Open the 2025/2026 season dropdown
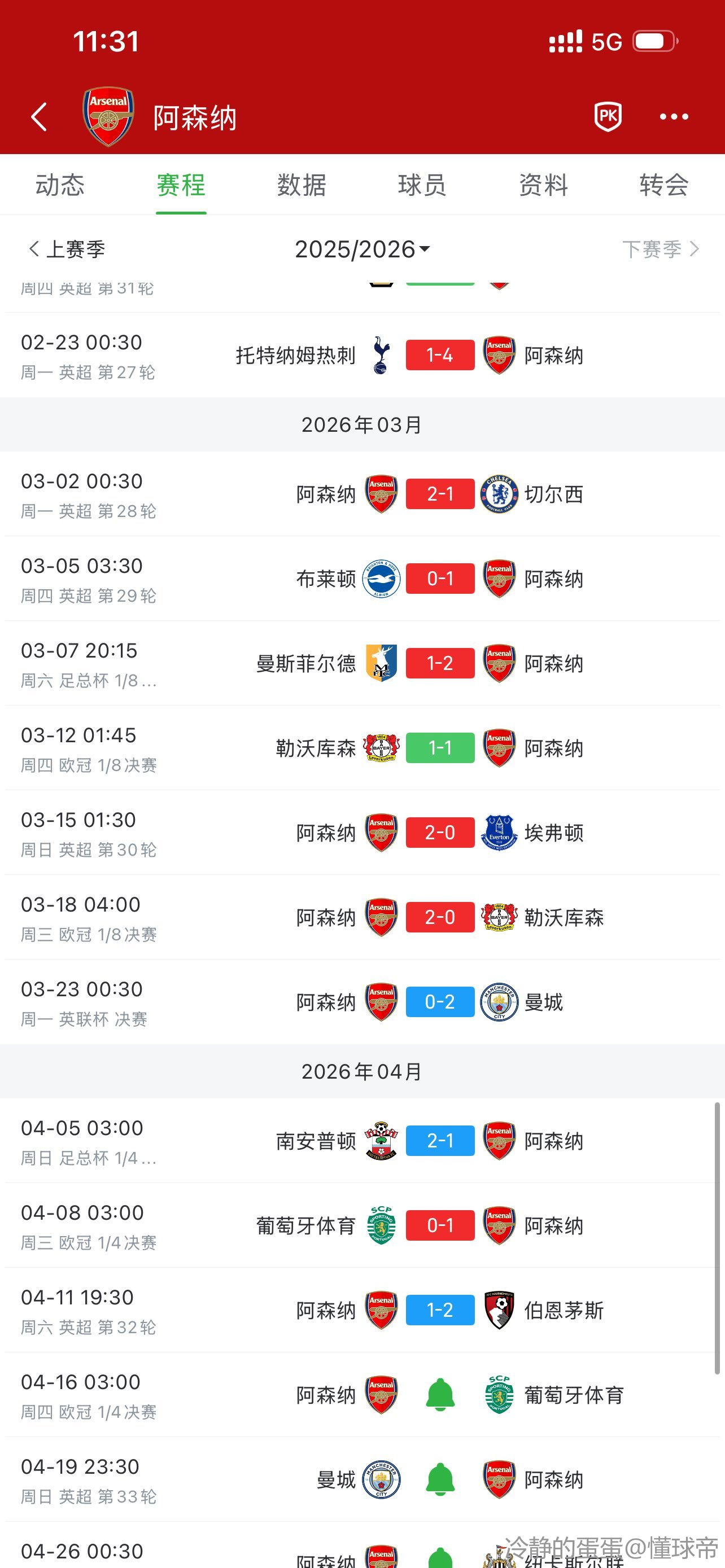The image size is (725, 1568). coord(362,249)
